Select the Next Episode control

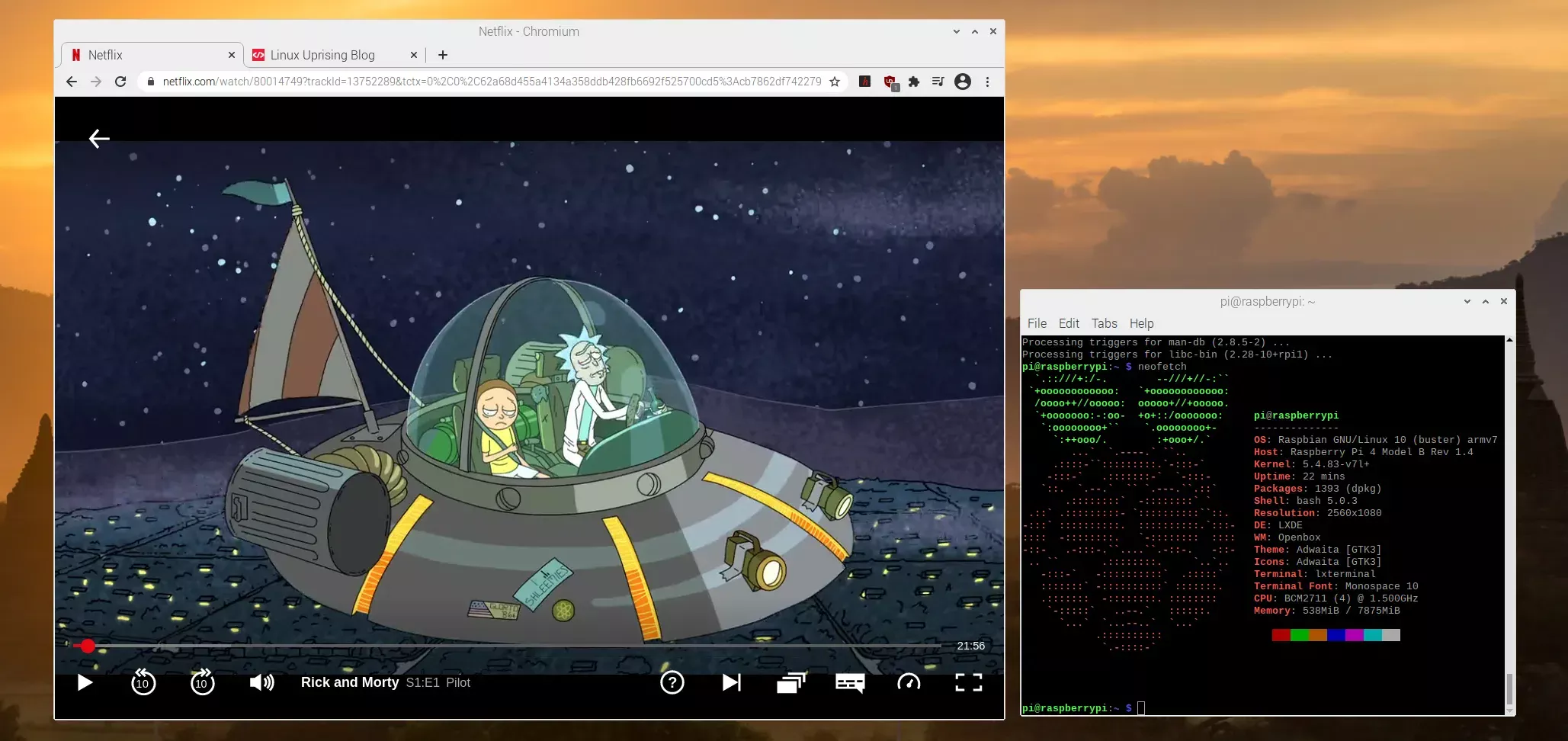pos(731,682)
